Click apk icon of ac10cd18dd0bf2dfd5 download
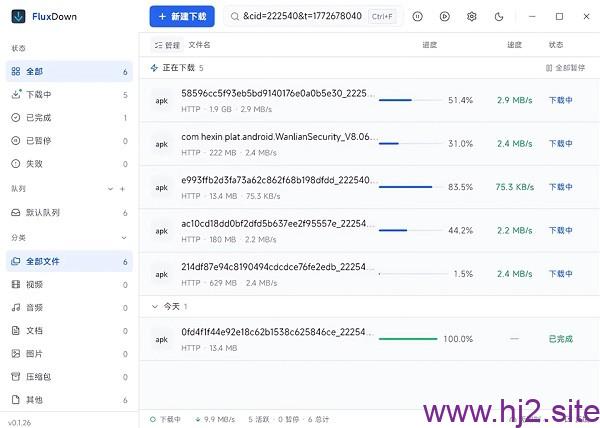 (x=161, y=231)
